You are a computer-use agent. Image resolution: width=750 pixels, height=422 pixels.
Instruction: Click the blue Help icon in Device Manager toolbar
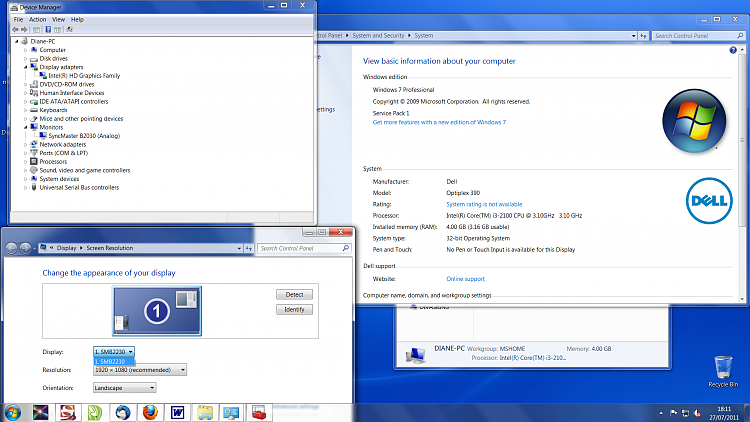pos(48,30)
